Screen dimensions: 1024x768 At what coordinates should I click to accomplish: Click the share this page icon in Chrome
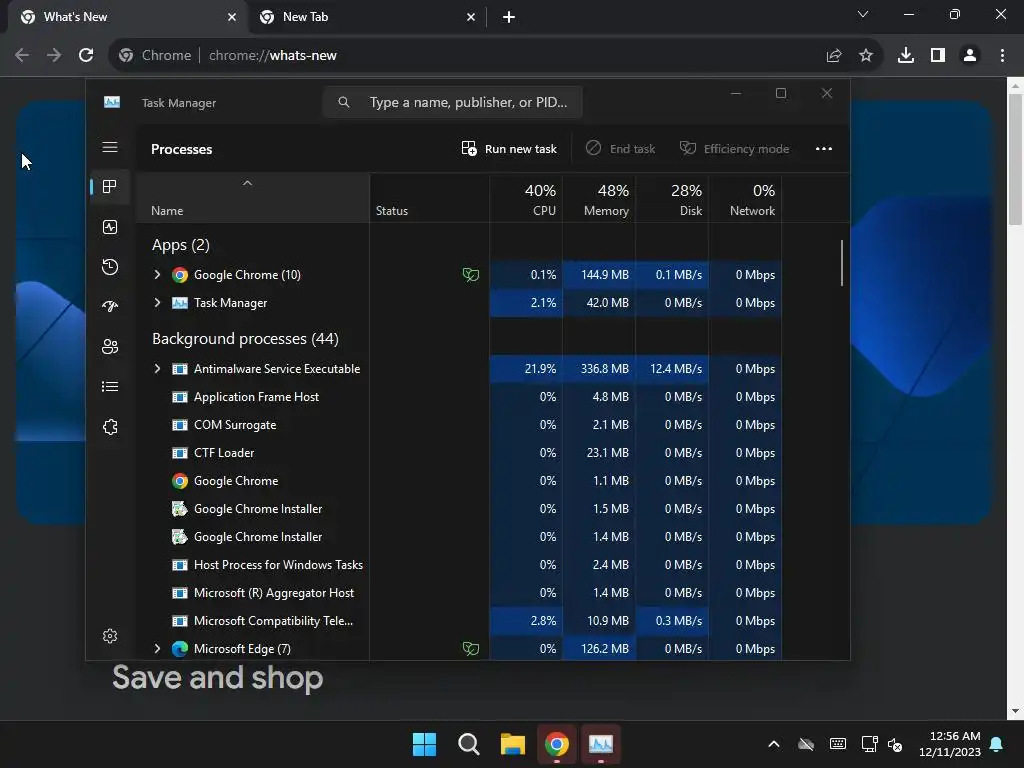[834, 56]
